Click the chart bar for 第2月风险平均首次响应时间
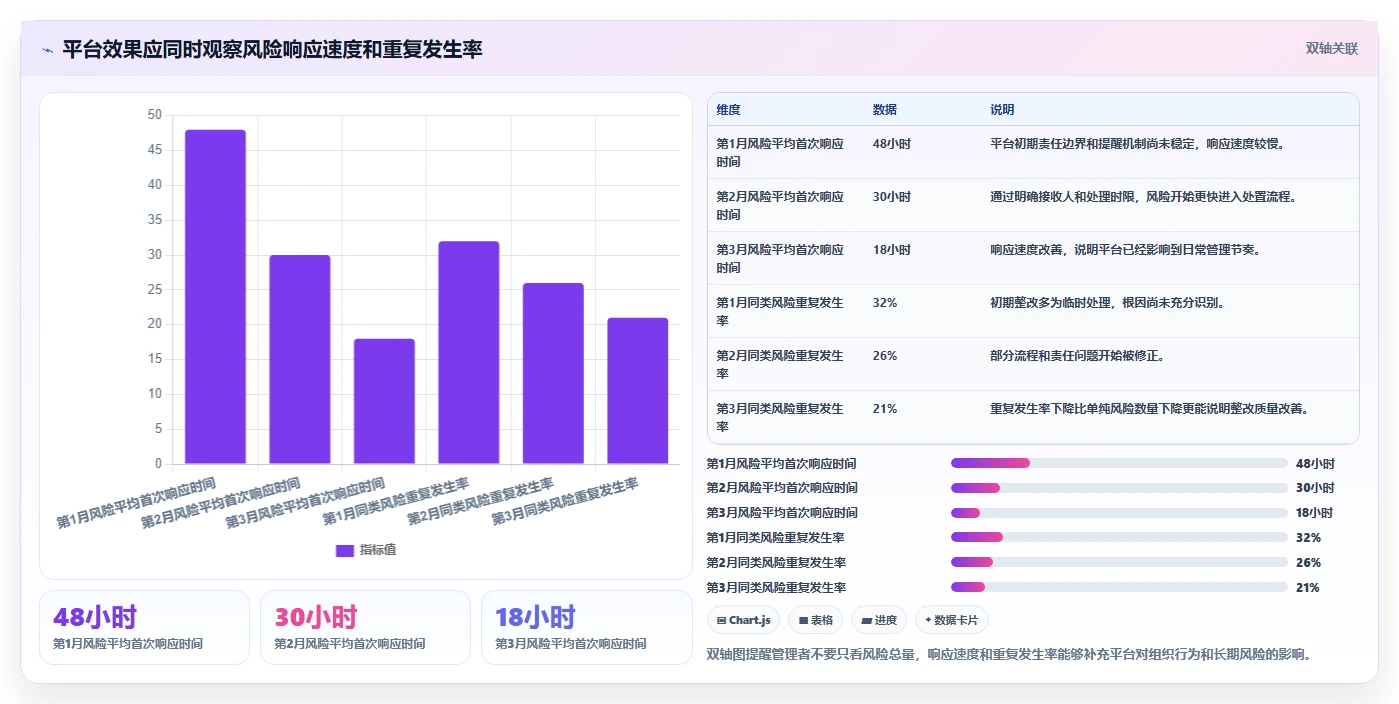Viewport: 1399px width, 704px height. [x=300, y=360]
